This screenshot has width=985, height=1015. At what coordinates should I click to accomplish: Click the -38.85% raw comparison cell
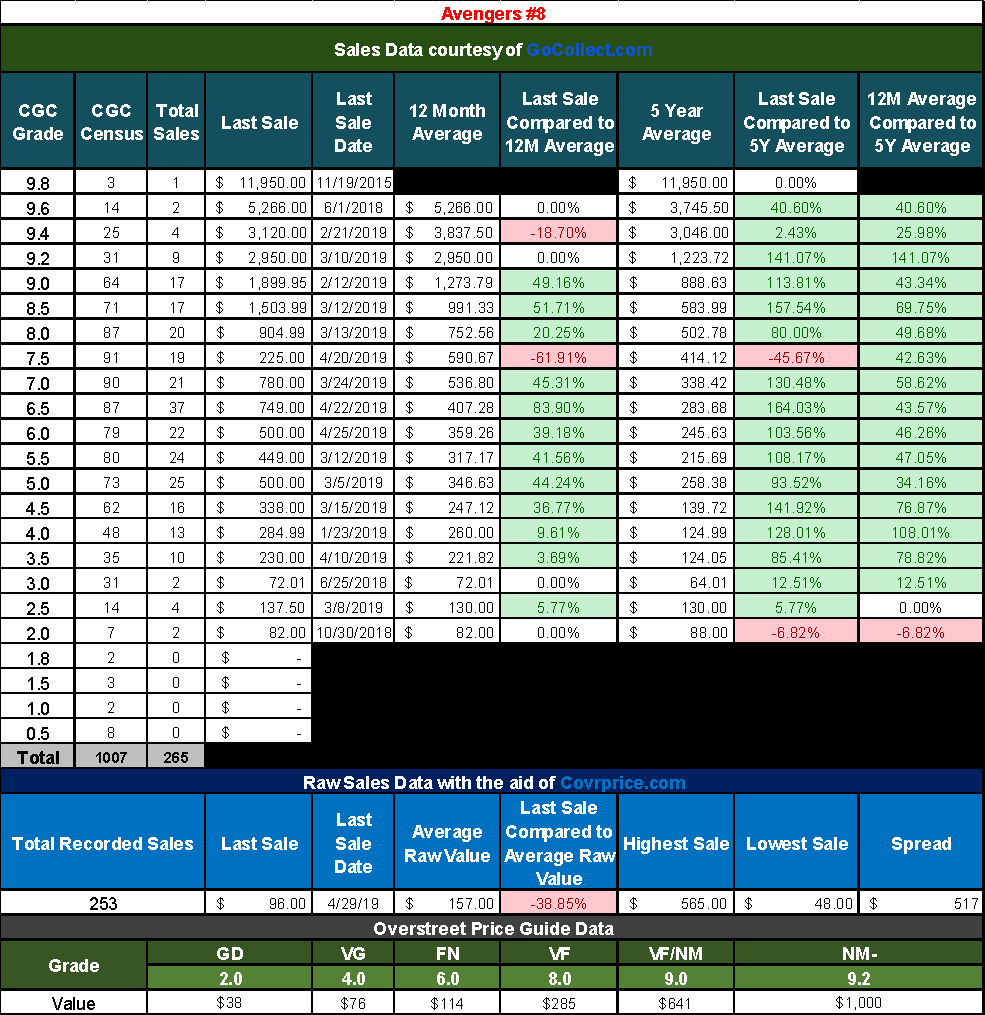click(x=559, y=903)
